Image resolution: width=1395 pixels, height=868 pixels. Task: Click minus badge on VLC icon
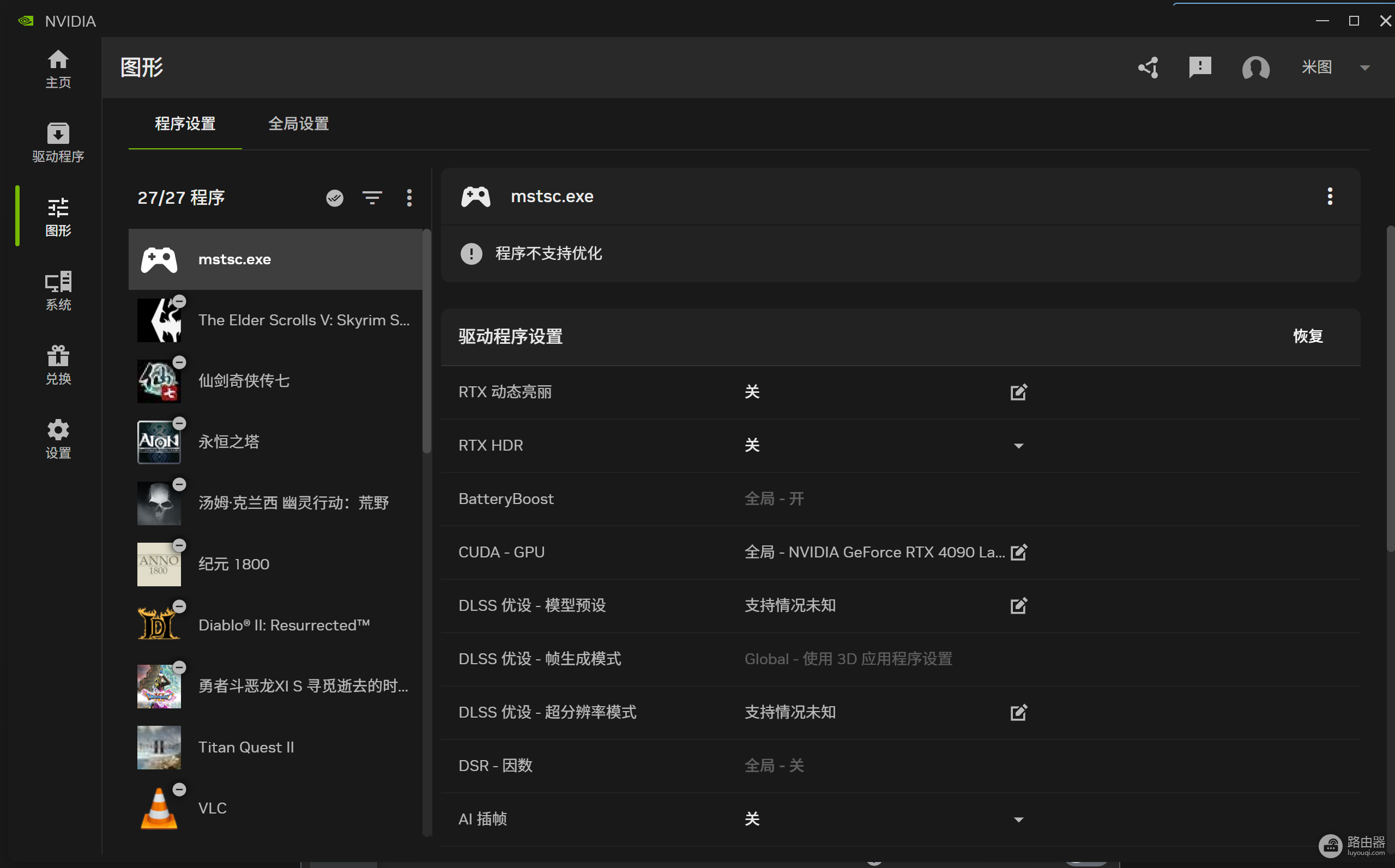[179, 790]
